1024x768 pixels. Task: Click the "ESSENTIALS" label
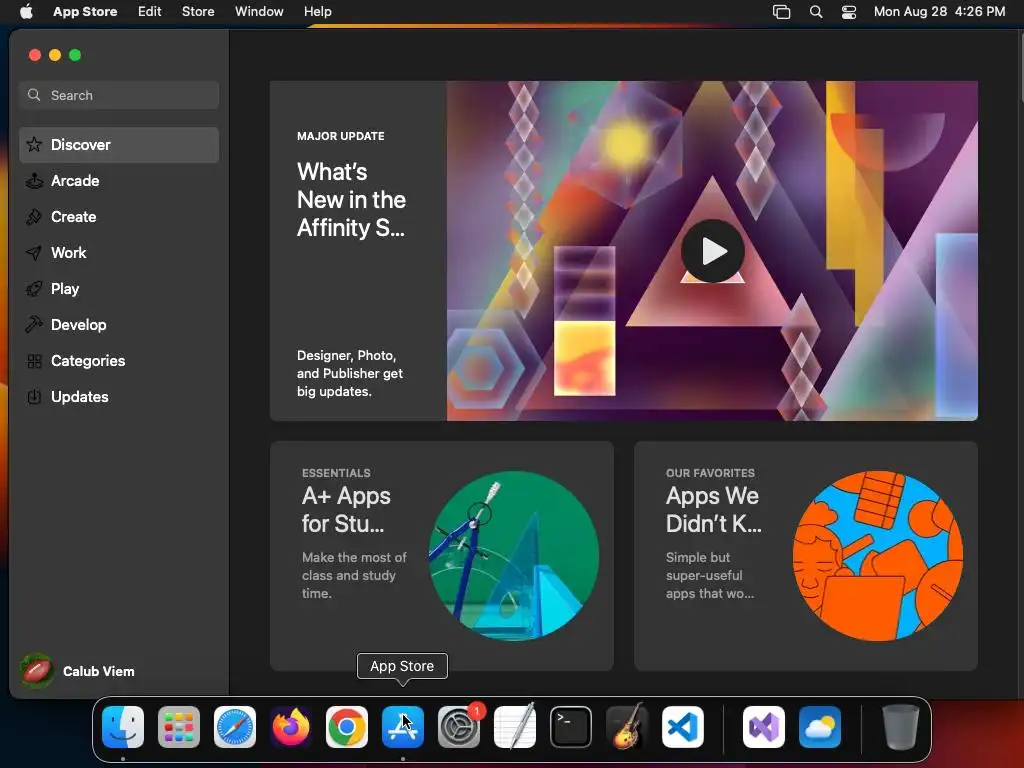point(336,473)
